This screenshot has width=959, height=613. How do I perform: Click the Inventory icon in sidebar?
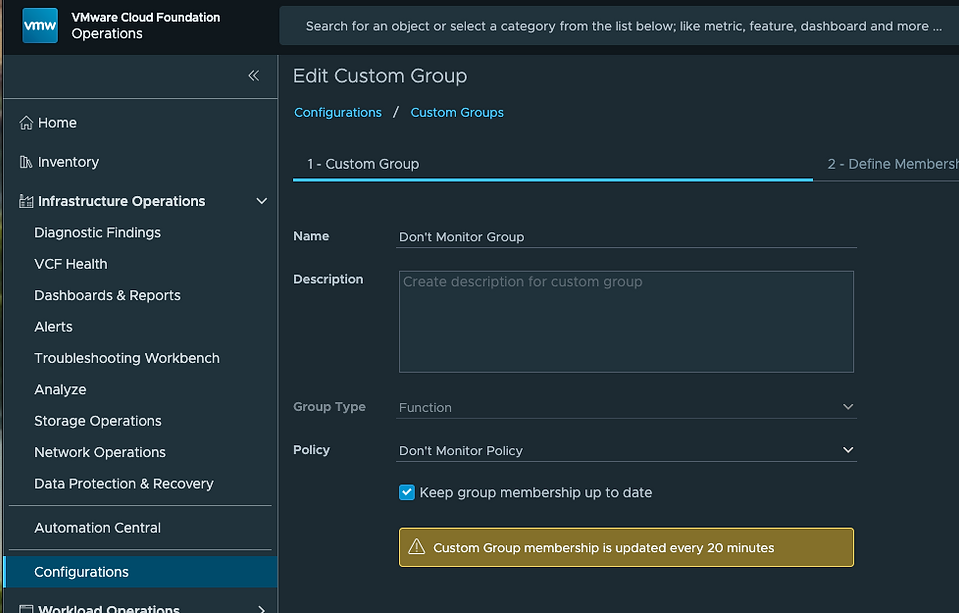[x=26, y=162]
